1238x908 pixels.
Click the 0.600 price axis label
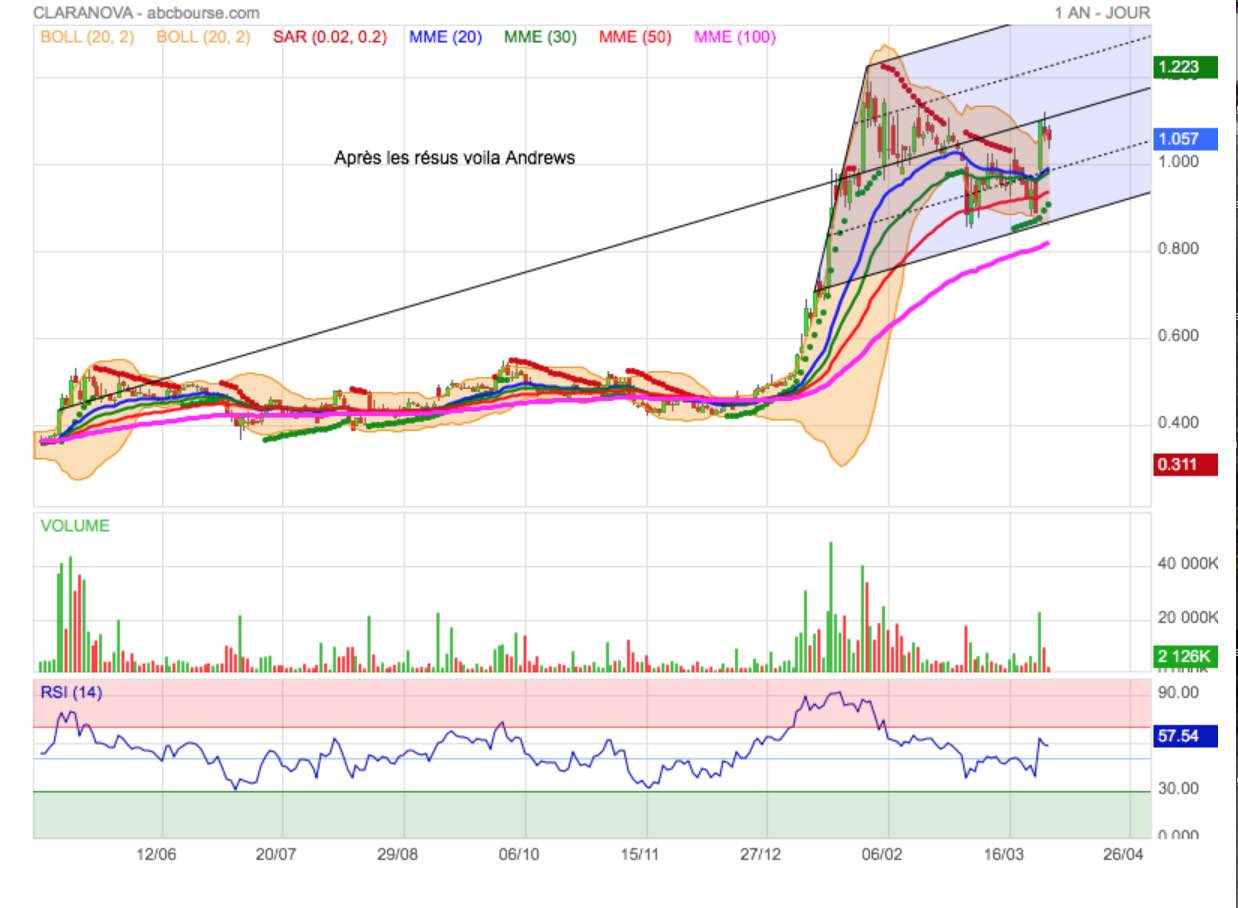pos(1179,336)
